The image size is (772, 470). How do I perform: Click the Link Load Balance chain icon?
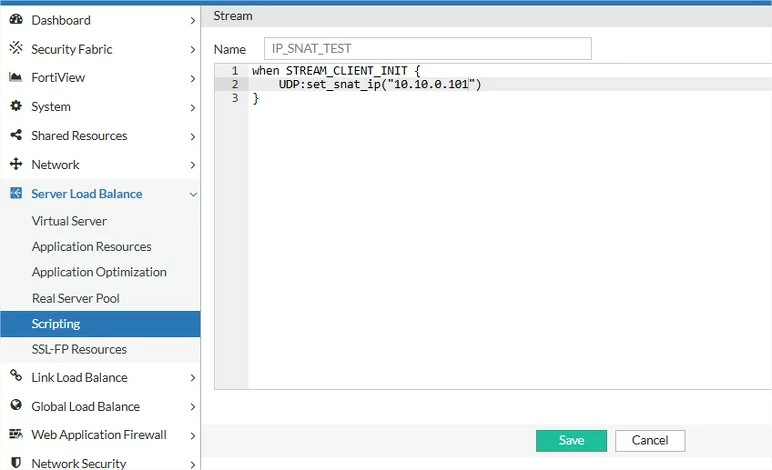[x=16, y=376]
